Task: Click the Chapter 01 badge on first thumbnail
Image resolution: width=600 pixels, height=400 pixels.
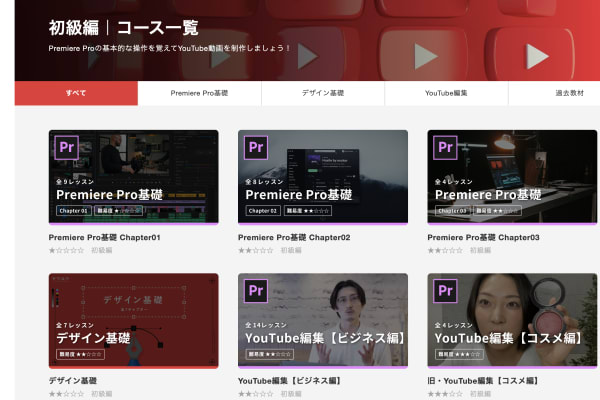Action: coord(72,211)
